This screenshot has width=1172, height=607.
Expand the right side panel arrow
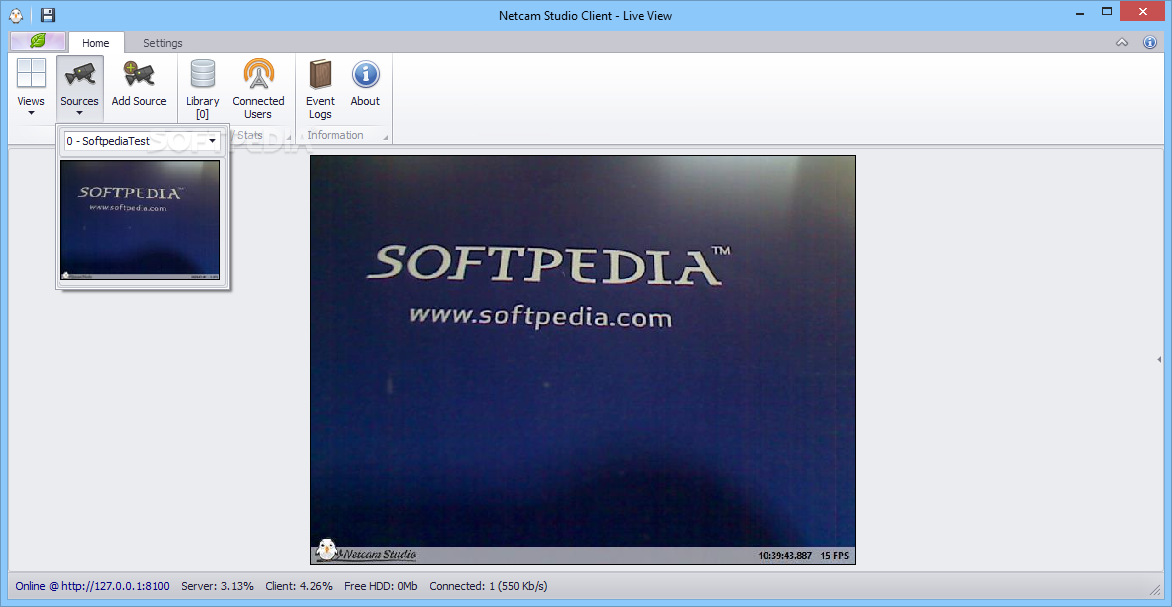point(1159,360)
